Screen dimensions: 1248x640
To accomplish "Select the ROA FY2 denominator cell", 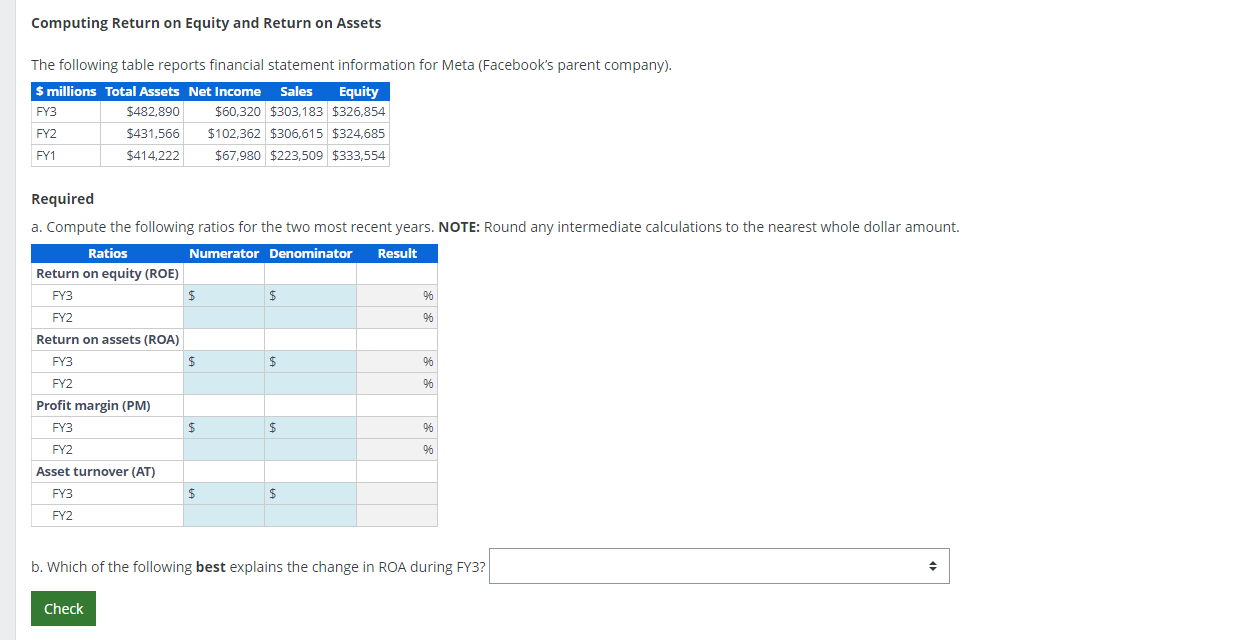I will pos(310,383).
